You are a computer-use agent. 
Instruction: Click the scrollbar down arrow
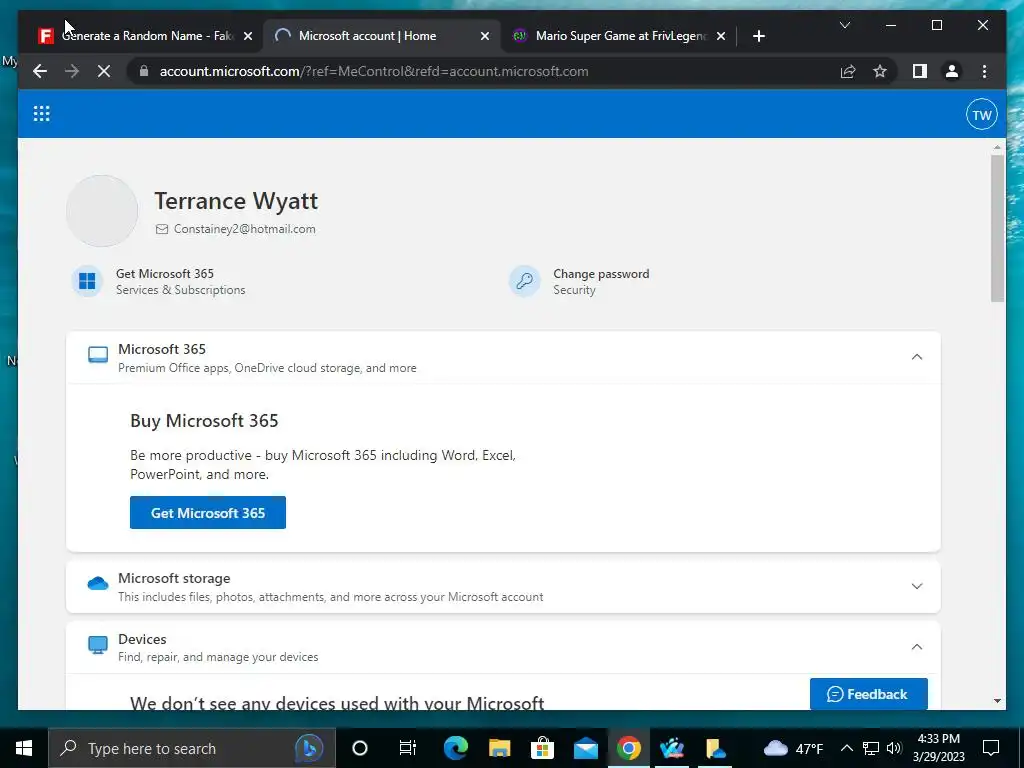pyautogui.click(x=997, y=701)
